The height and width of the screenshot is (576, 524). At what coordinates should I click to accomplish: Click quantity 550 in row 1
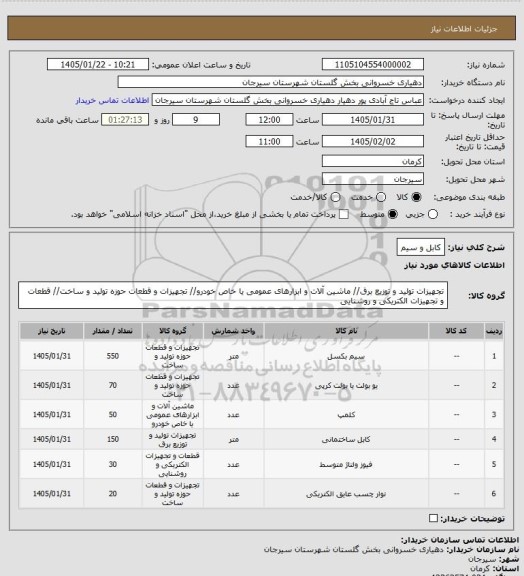112,356
